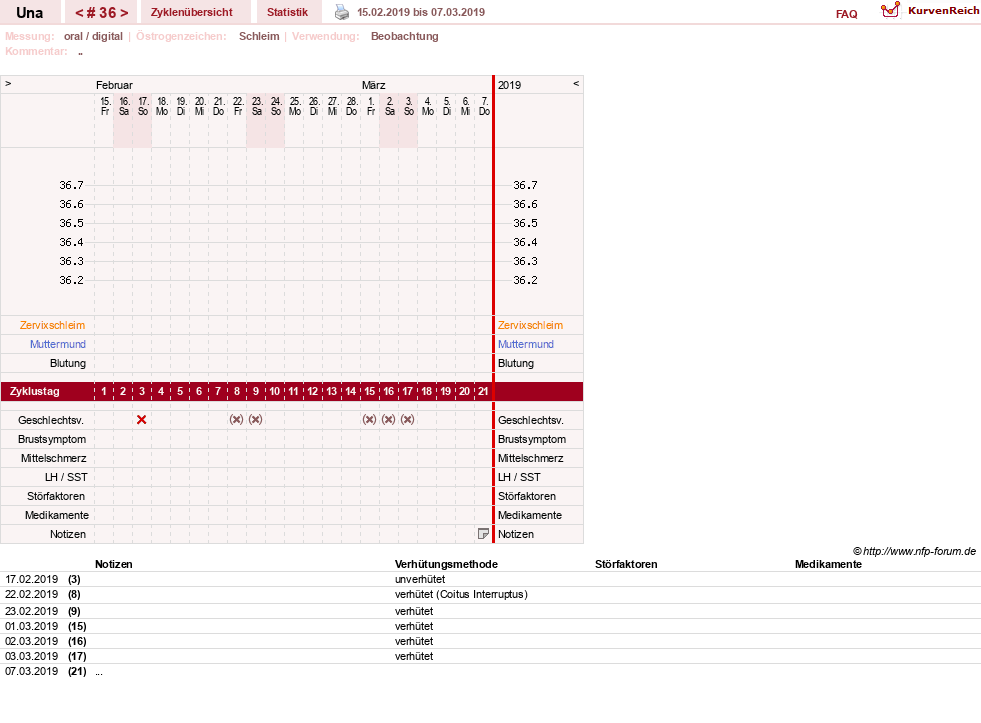Click the intercourse marker on cycle day 16
The image size is (981, 723).
[389, 420]
